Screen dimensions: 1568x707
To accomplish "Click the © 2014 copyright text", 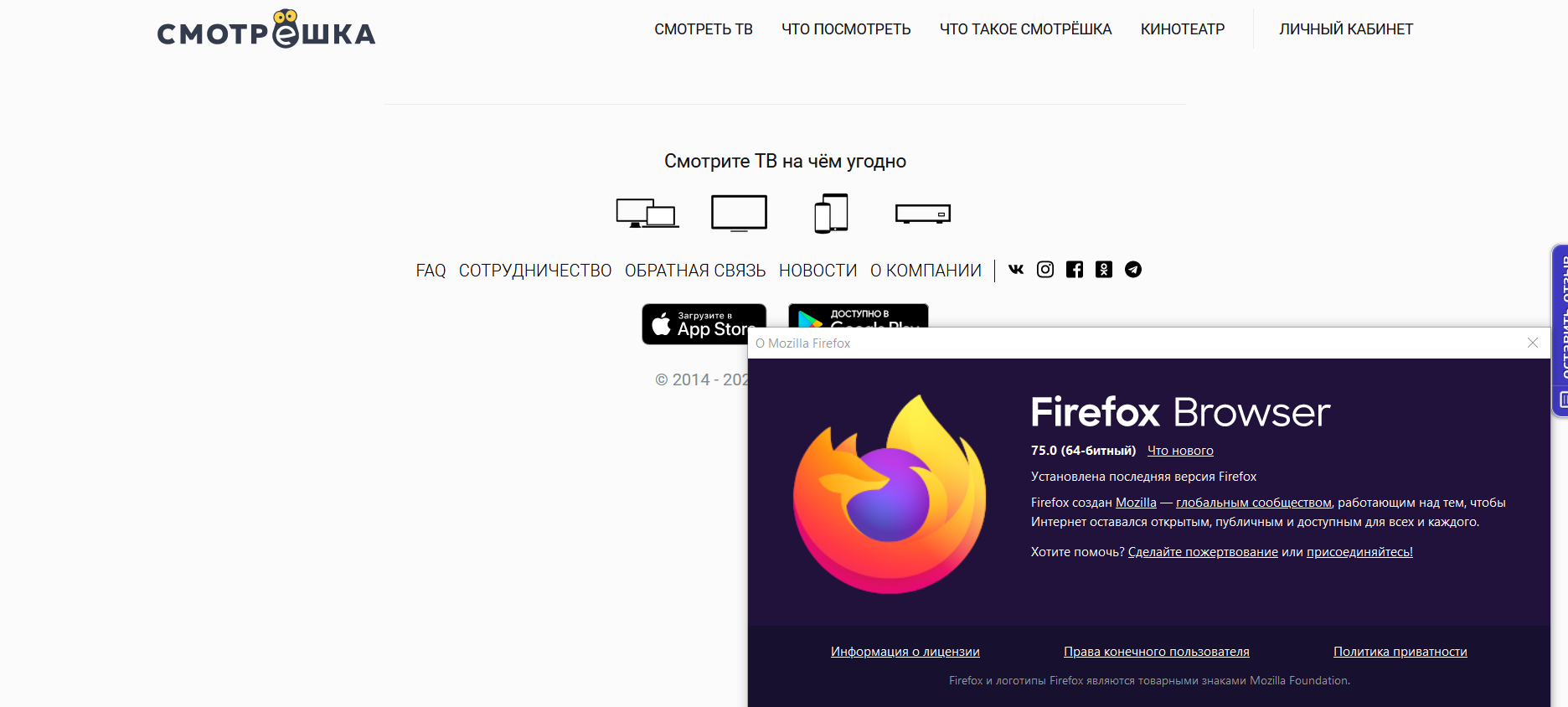I will pos(702,379).
